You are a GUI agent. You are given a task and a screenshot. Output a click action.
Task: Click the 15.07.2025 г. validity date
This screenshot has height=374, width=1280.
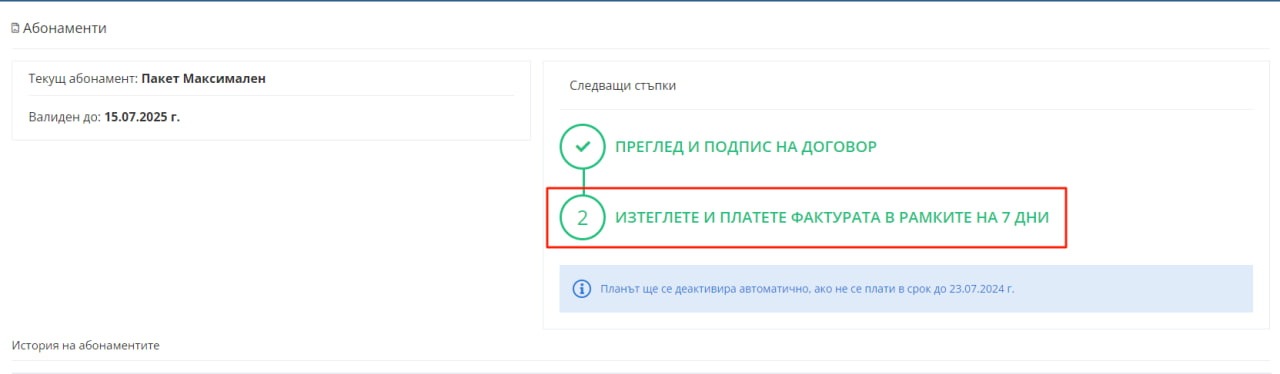click(142, 116)
